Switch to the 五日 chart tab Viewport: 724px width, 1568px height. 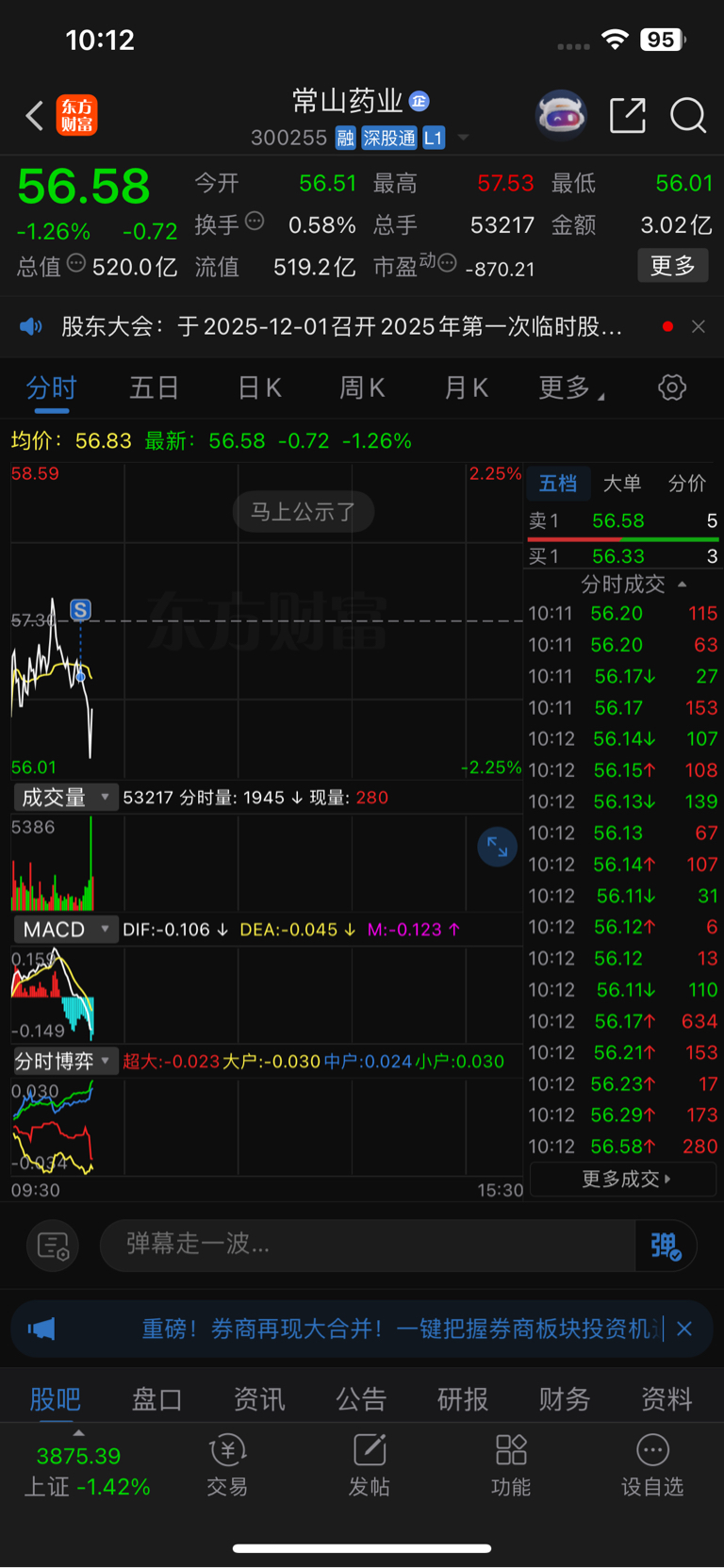[154, 388]
